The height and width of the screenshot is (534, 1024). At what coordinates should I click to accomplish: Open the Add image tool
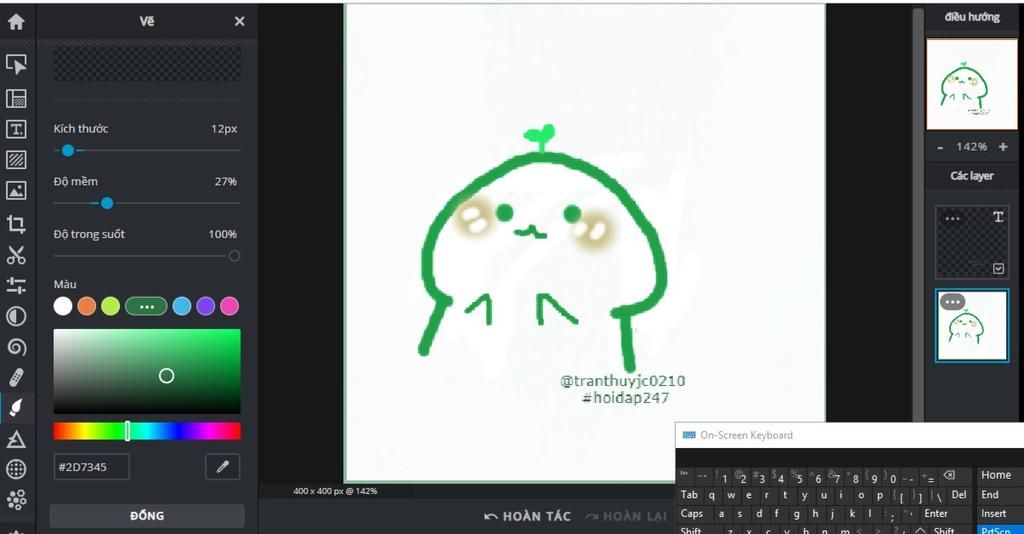tap(16, 190)
